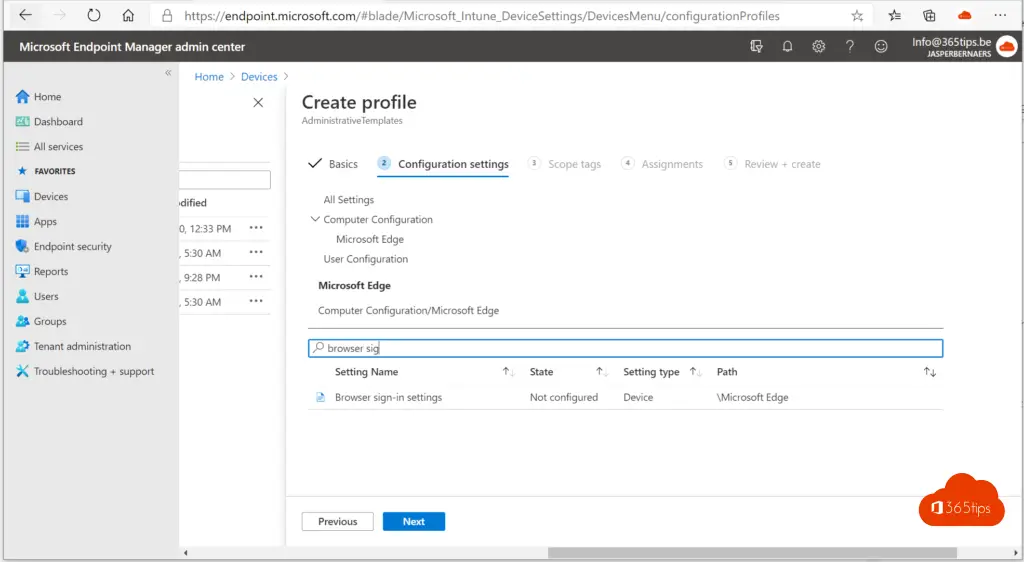Open more options for first 5:30 AM row
The width and height of the screenshot is (1024, 562).
coord(256,252)
